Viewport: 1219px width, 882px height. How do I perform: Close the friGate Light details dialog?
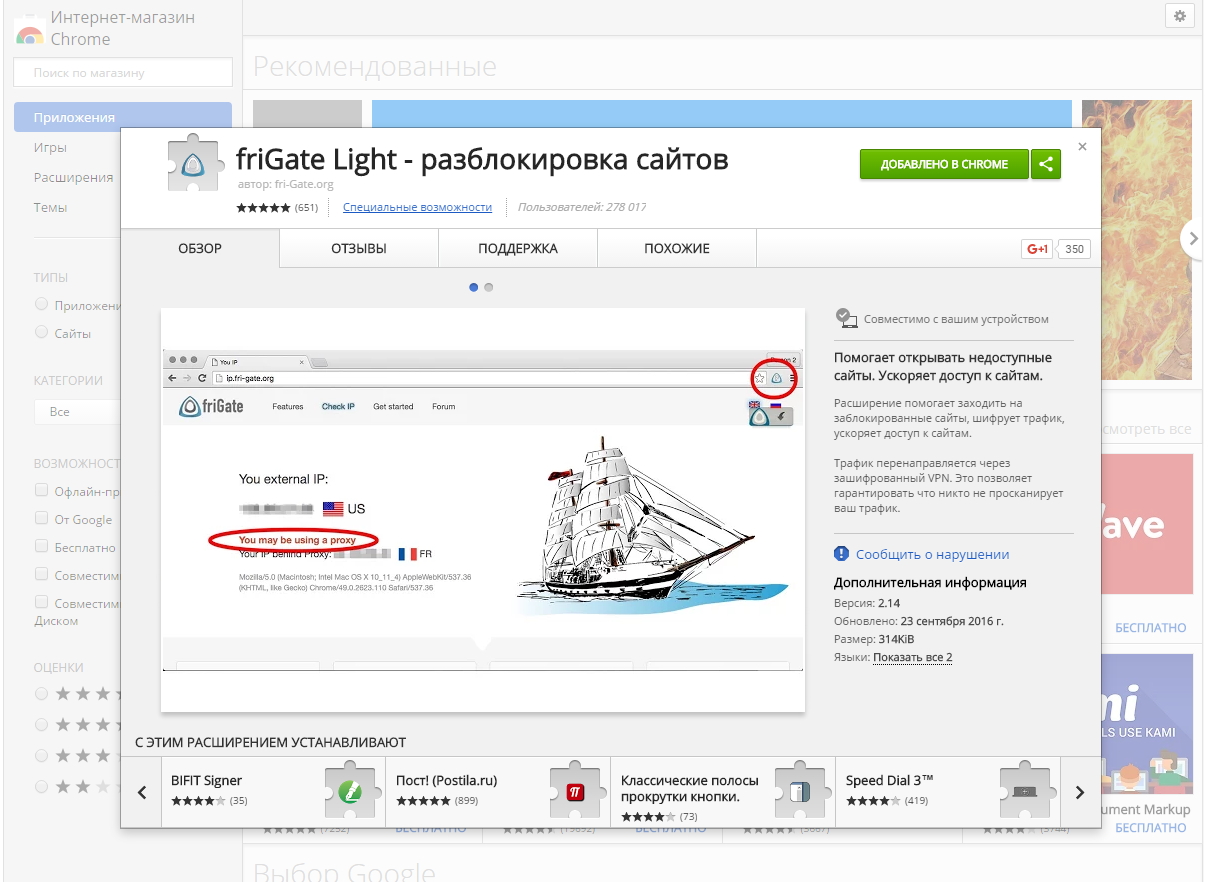click(x=1081, y=146)
